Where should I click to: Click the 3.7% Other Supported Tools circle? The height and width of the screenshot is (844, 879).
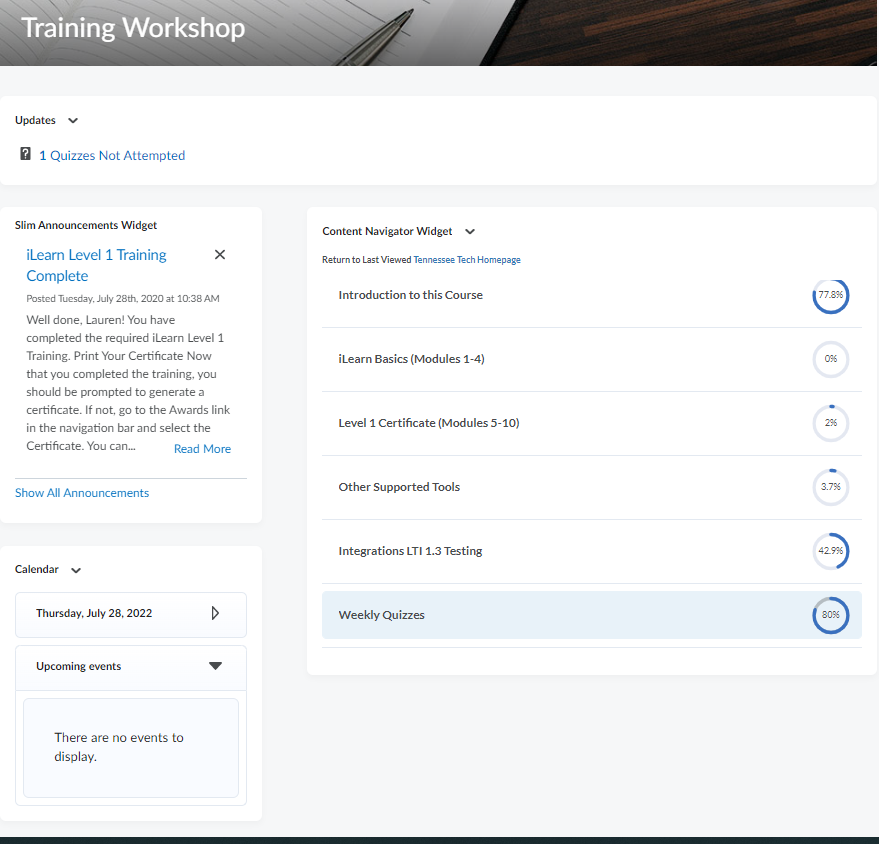830,487
